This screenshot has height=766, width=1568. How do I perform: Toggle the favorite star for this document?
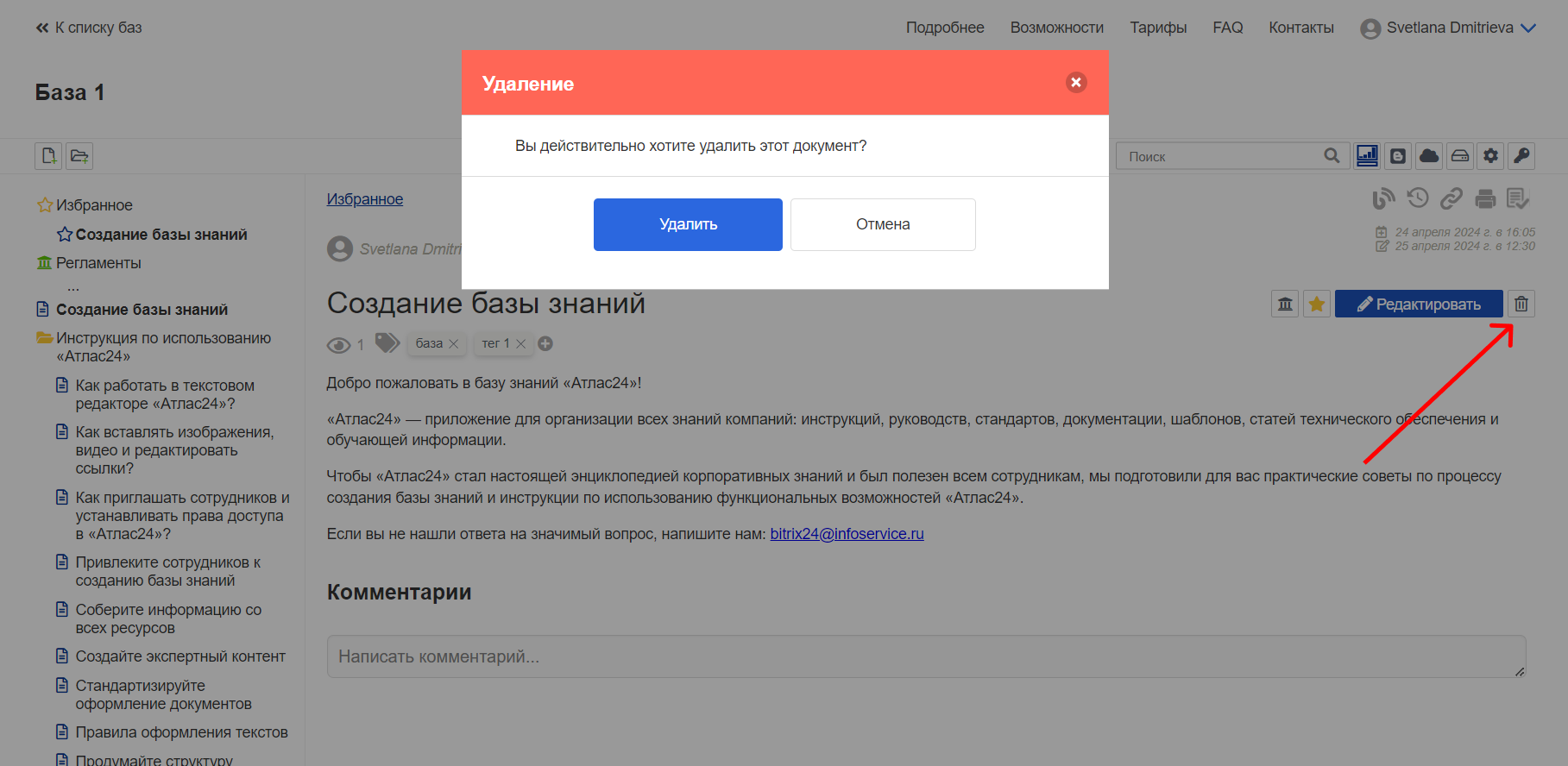pyautogui.click(x=1317, y=304)
